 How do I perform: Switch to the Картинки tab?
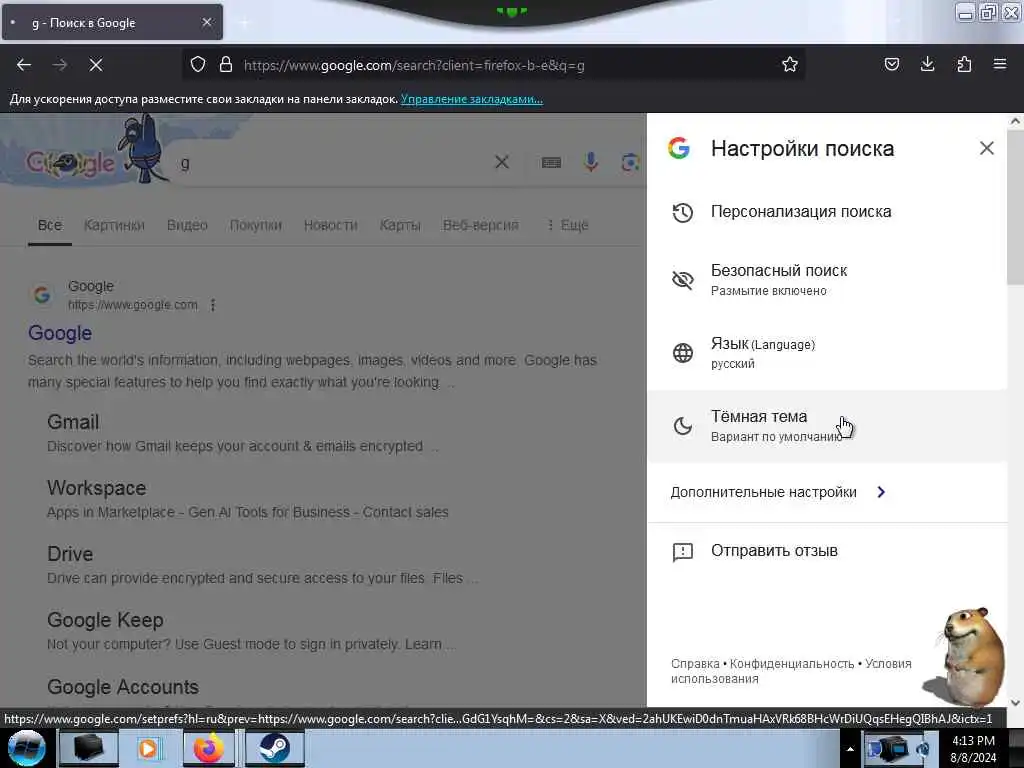pos(114,225)
